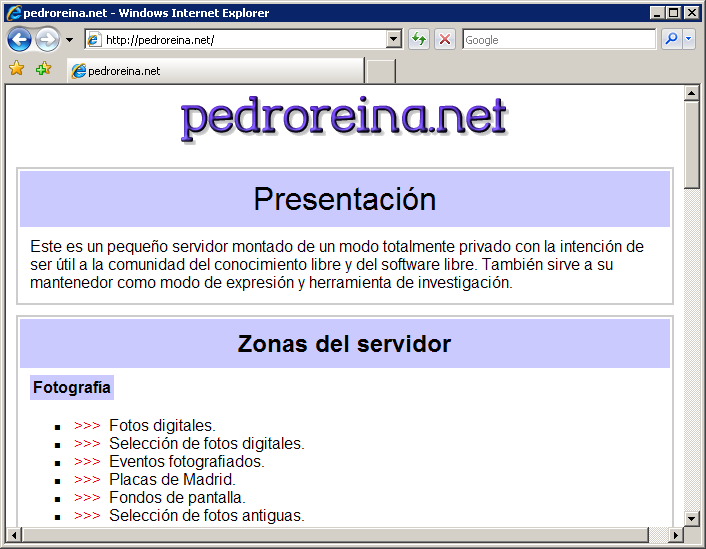
Task: Click the Forward navigation button
Action: pyautogui.click(x=47, y=40)
